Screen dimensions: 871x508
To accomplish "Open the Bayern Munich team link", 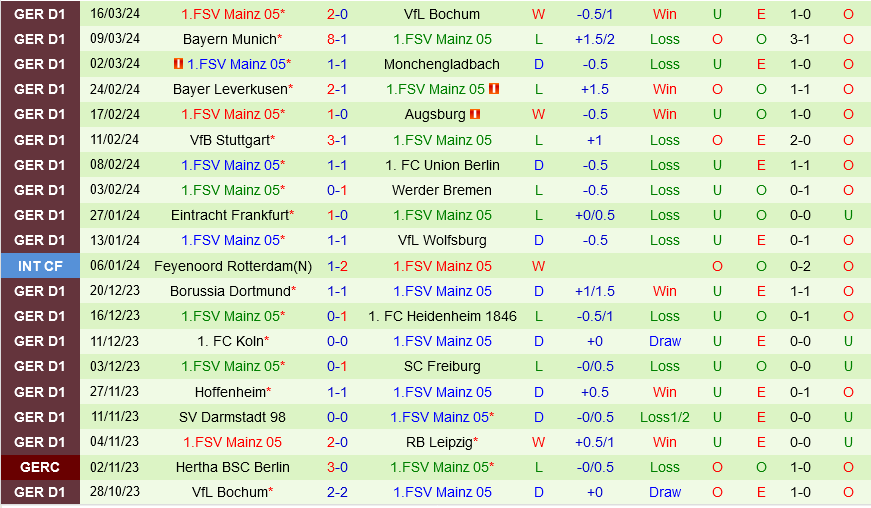I will [229, 39].
